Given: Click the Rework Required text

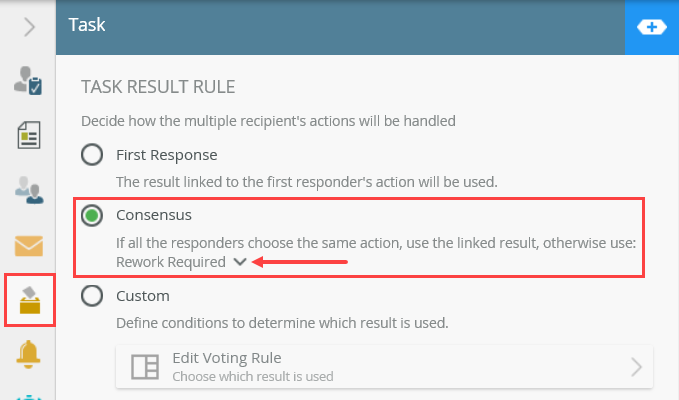Looking at the screenshot, I should (x=170, y=262).
